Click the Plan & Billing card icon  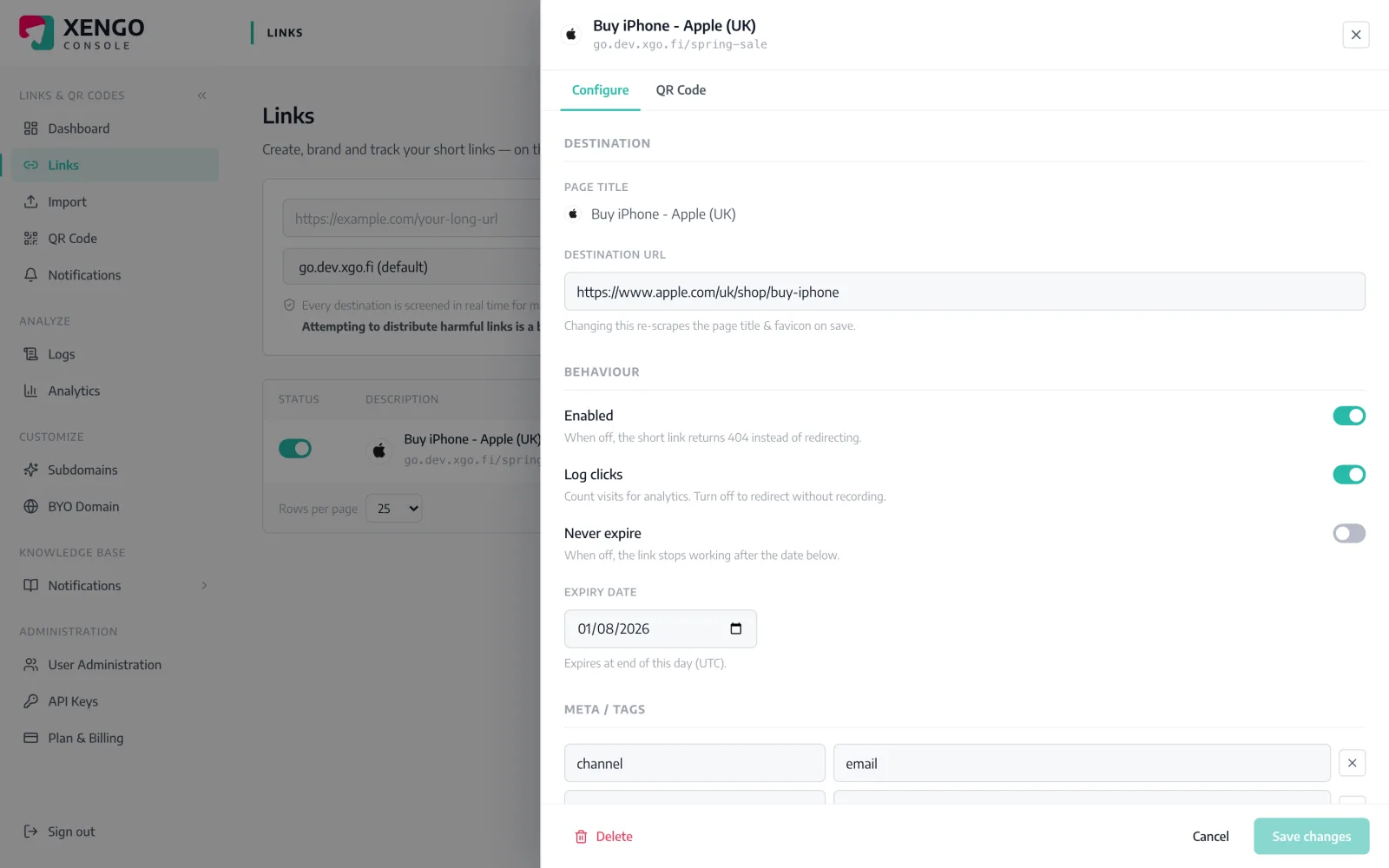coord(30,738)
